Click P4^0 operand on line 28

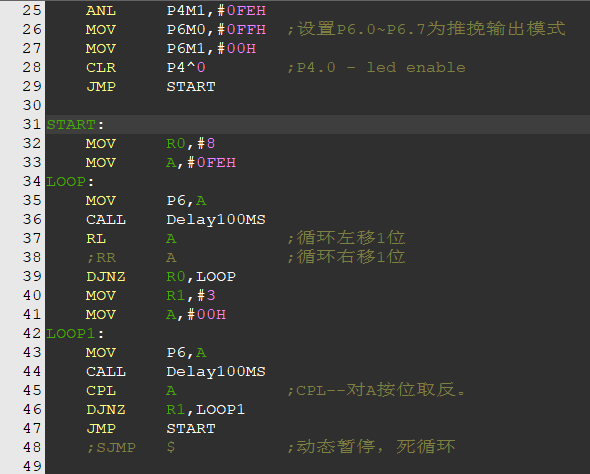(186, 68)
